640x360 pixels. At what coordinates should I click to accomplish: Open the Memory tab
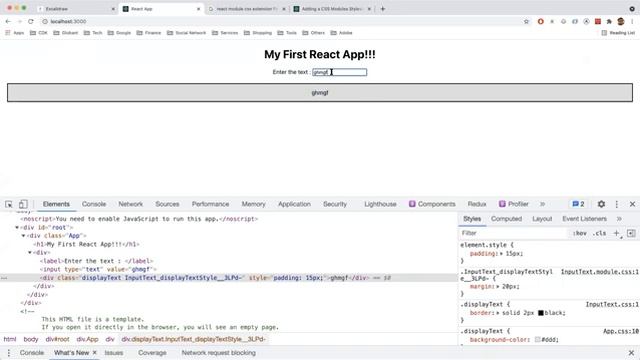253,204
